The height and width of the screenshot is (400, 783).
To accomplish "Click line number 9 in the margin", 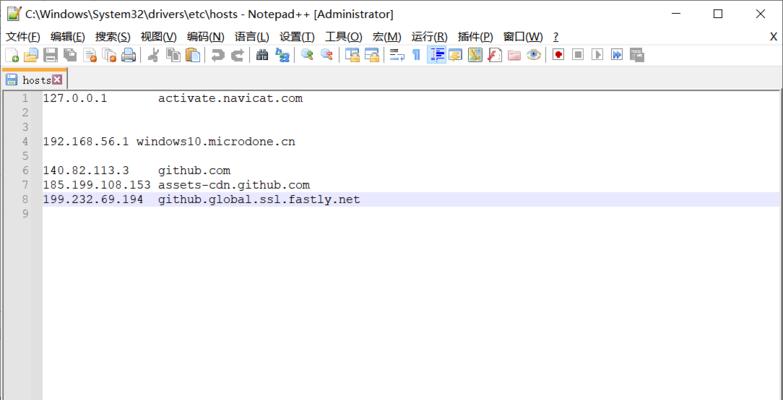I will 25,214.
